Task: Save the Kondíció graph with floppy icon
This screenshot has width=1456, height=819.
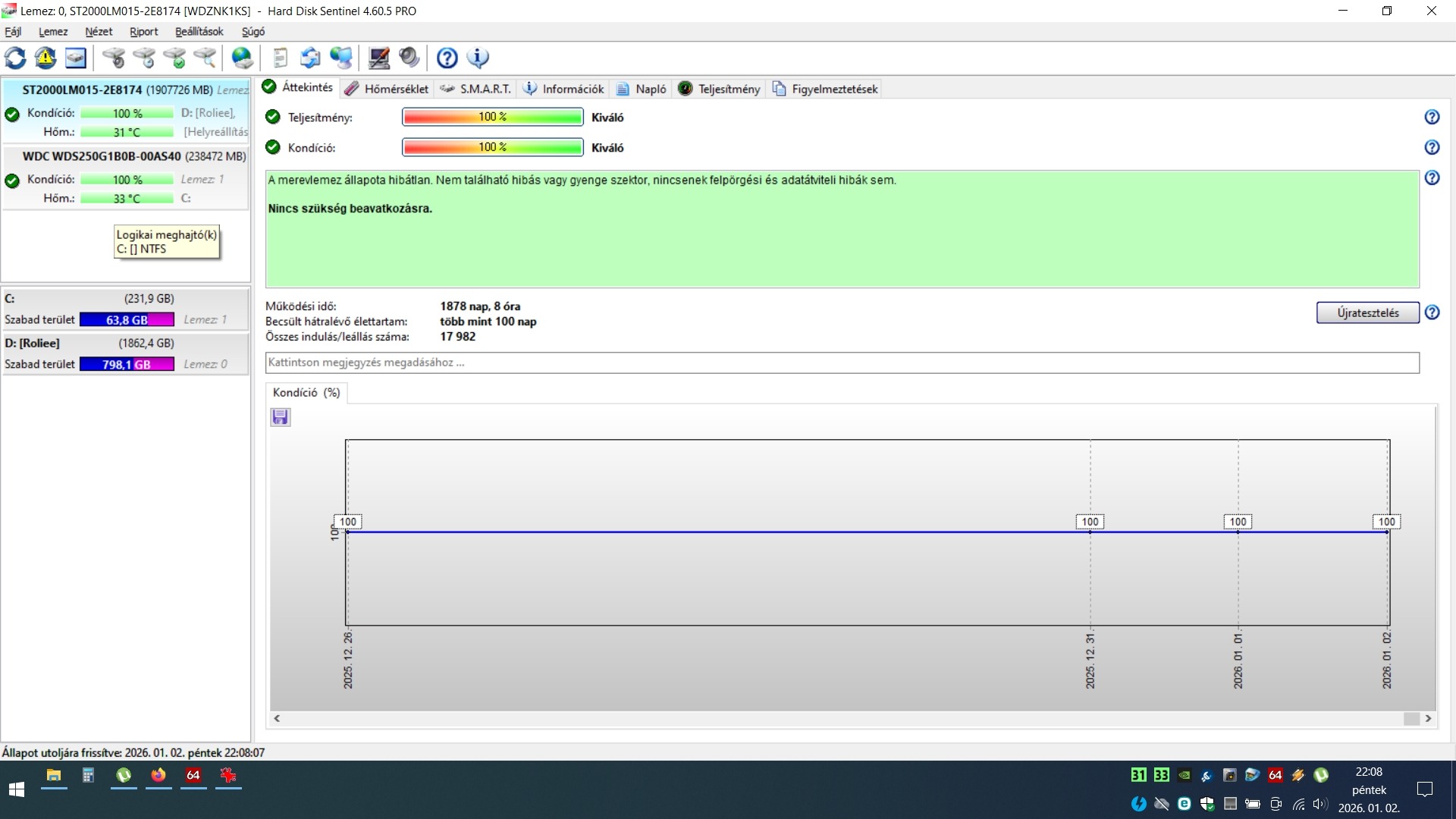Action: [x=280, y=417]
